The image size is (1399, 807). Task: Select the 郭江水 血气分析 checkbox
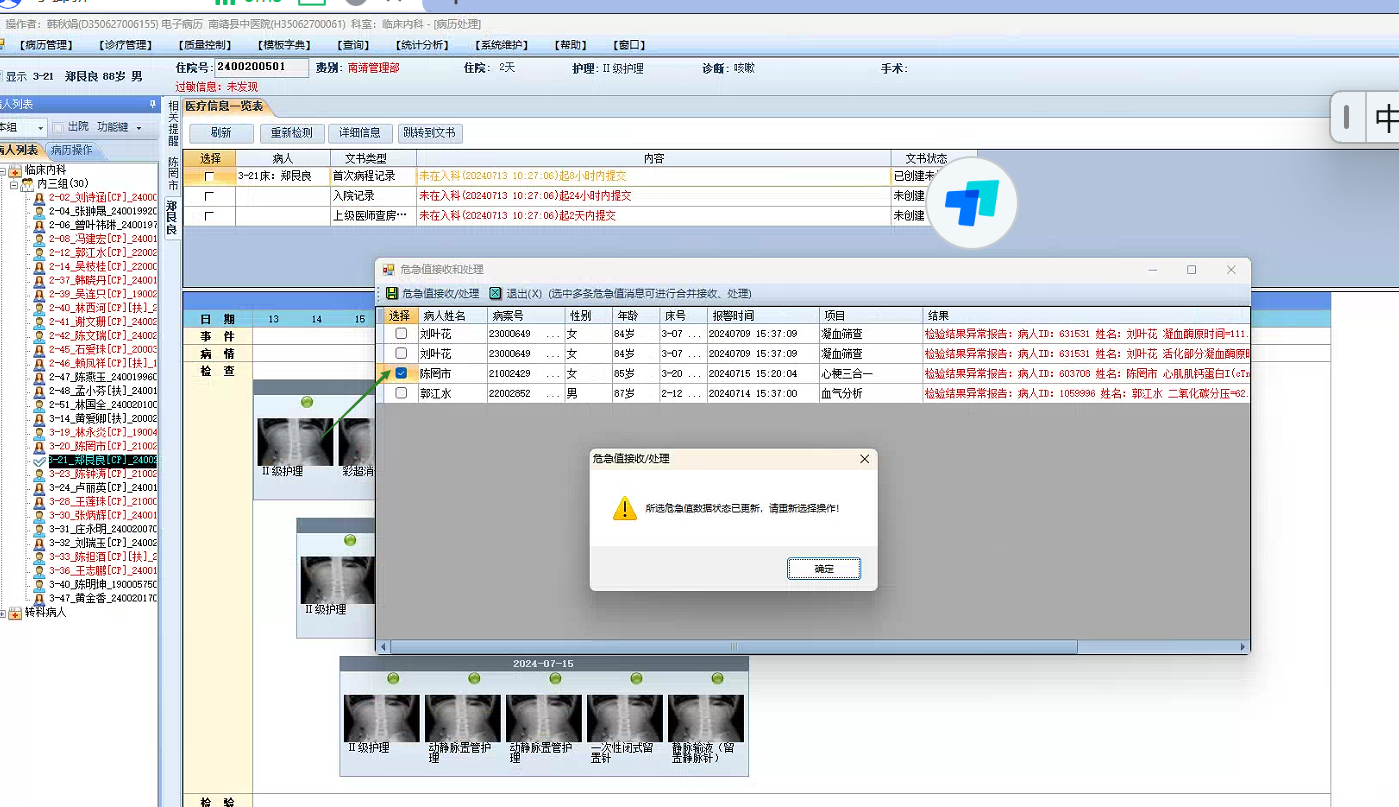(401, 394)
